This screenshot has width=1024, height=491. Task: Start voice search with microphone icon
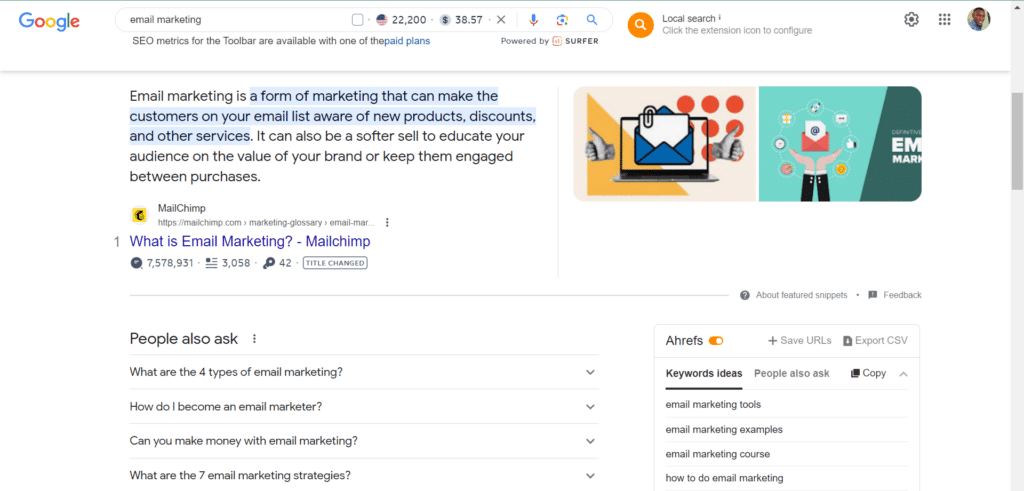pyautogui.click(x=534, y=20)
